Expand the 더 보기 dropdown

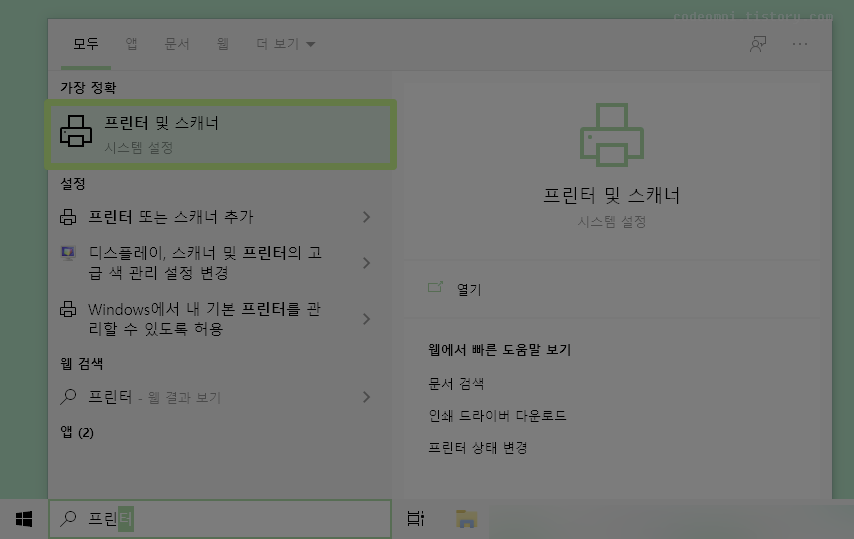pyautogui.click(x=285, y=44)
